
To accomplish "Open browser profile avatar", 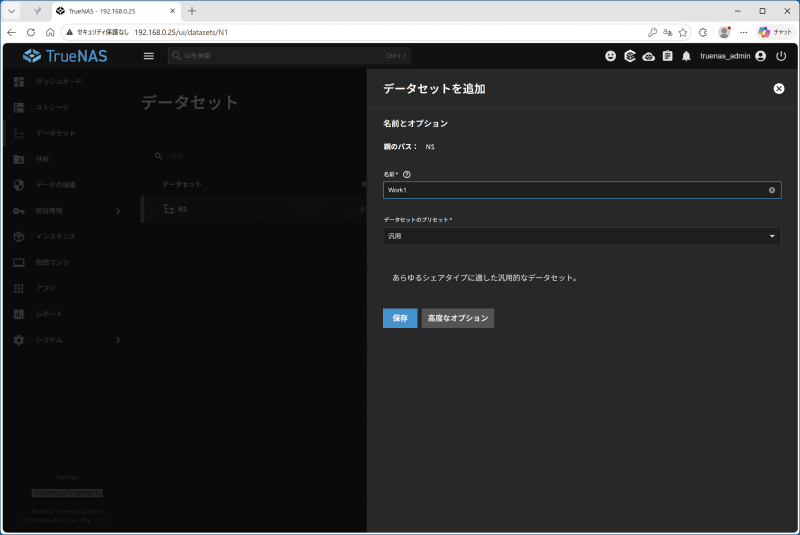I will coord(724,32).
